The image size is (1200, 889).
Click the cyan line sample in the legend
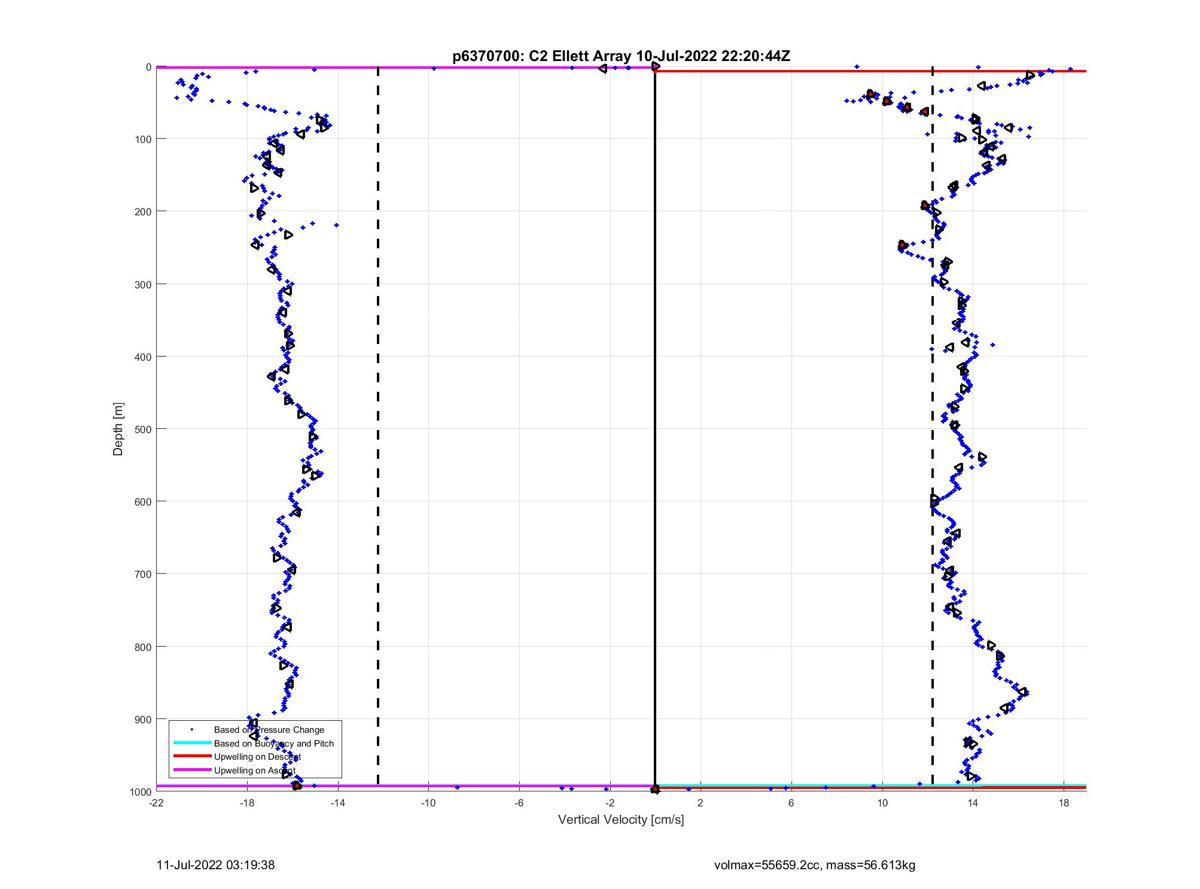point(191,743)
